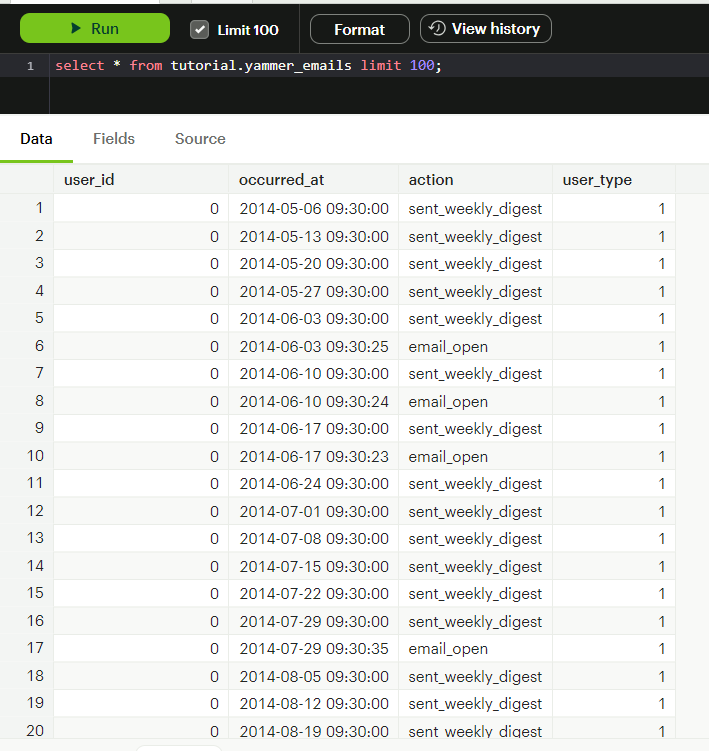
Task: Click row number 5 in results
Action: [x=39, y=318]
